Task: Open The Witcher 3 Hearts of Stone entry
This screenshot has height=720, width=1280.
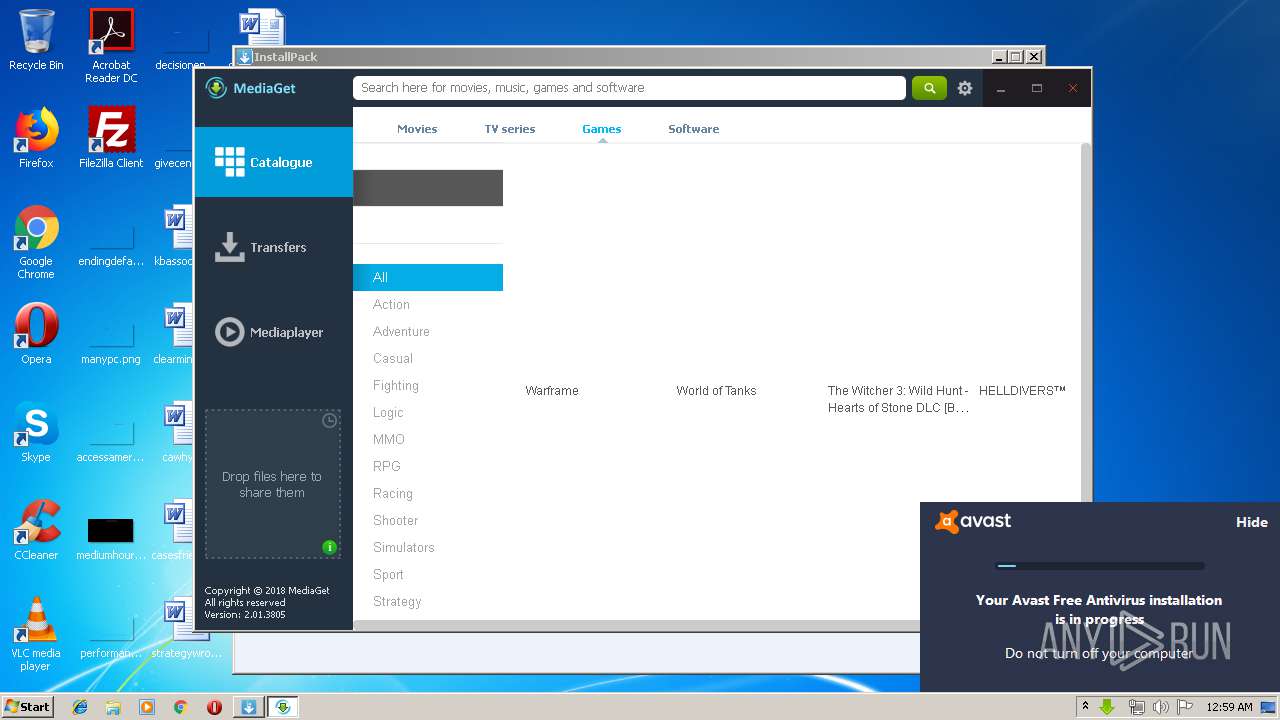Action: pos(898,399)
